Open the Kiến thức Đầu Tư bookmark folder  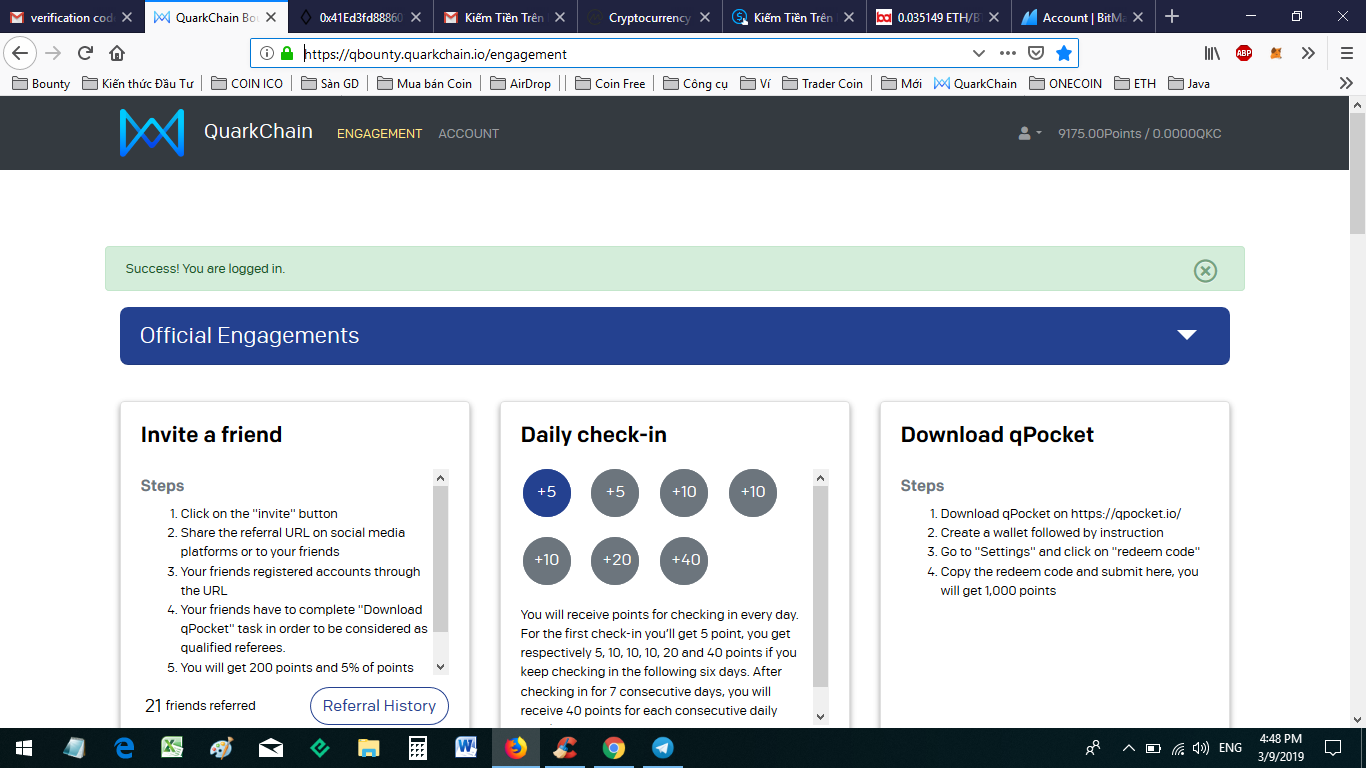tap(138, 84)
